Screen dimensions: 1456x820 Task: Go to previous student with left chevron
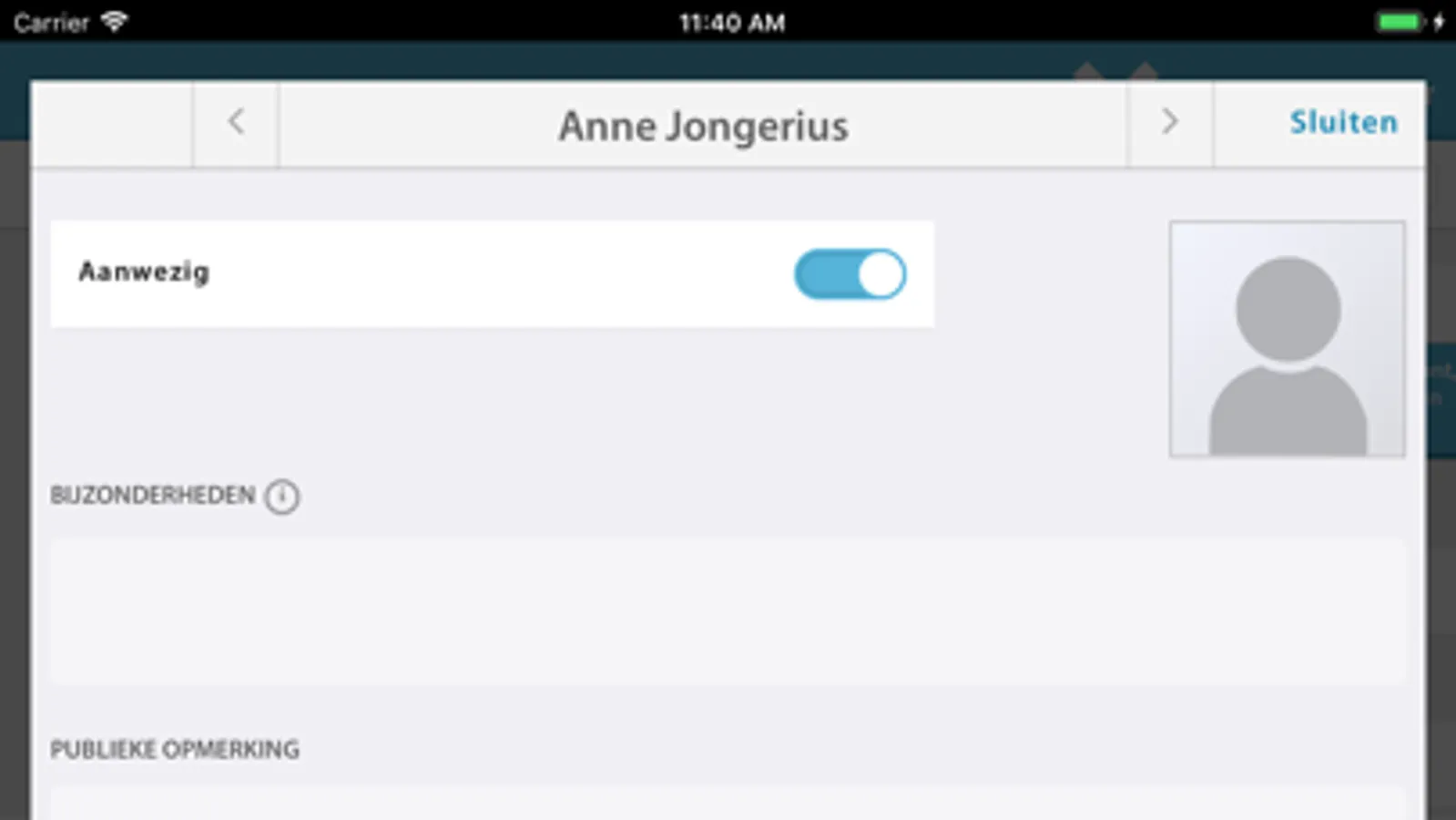(236, 122)
